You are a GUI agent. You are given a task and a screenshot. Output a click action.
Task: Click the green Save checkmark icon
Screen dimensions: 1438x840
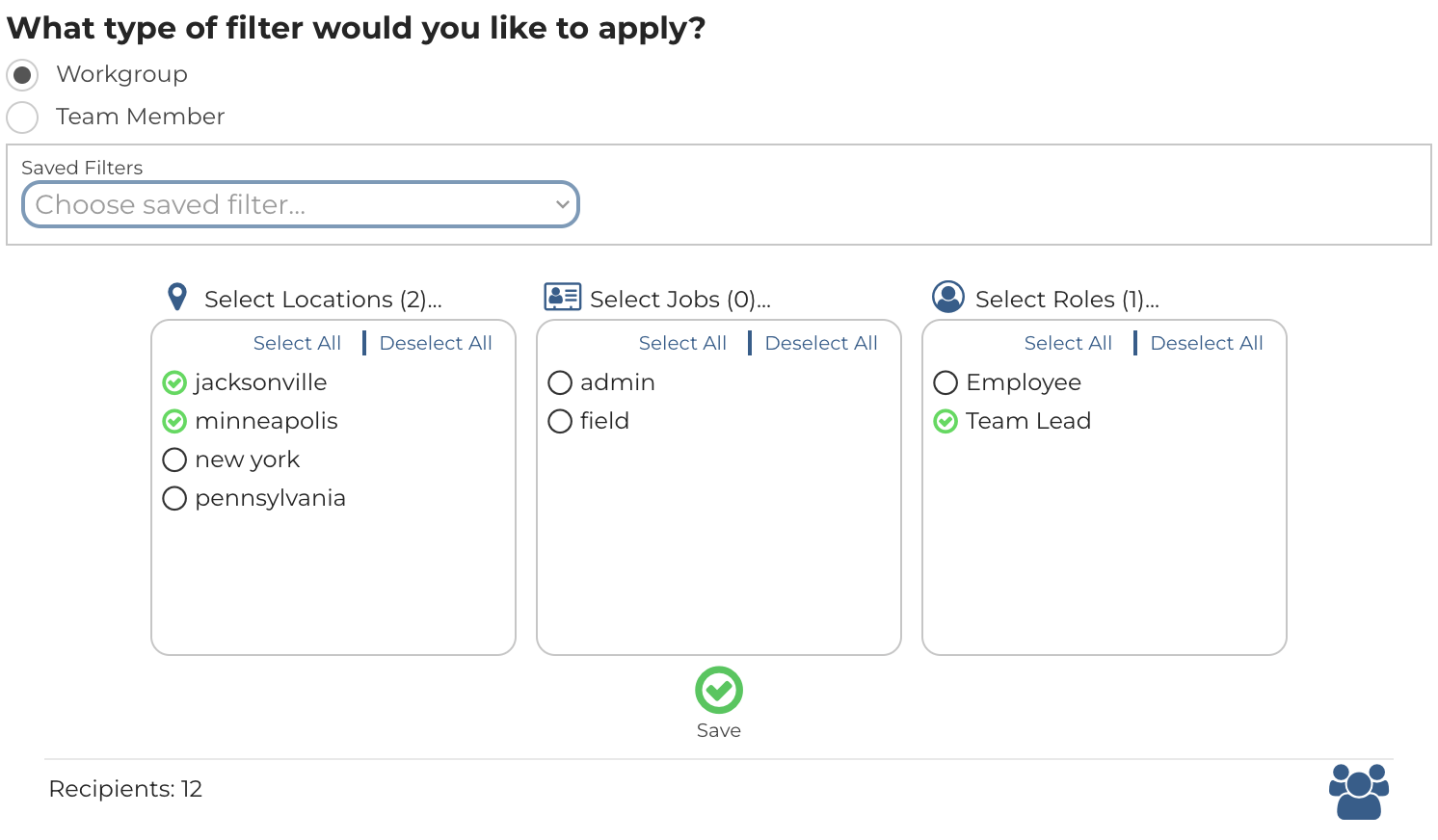click(x=718, y=690)
